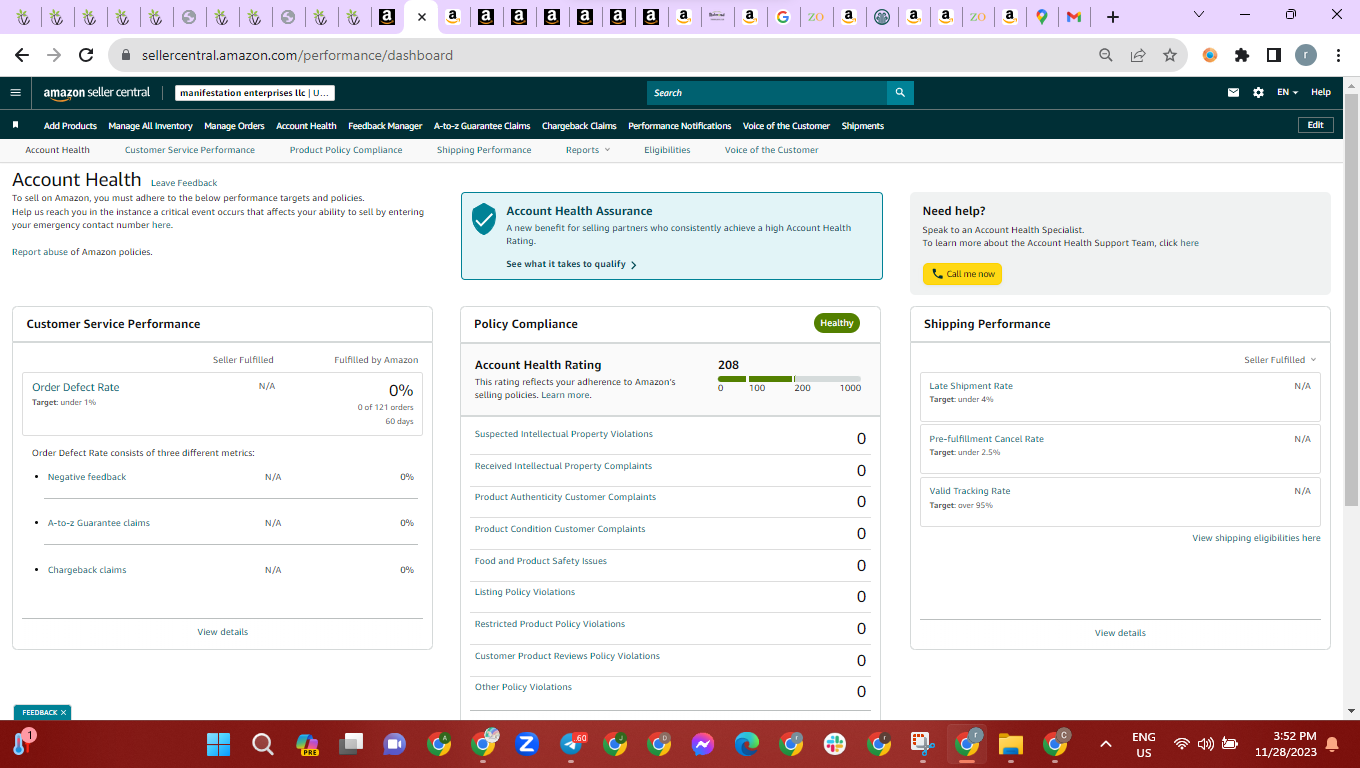Open File Explorer from the taskbar
The width and height of the screenshot is (1360, 768).
pos(1011,744)
